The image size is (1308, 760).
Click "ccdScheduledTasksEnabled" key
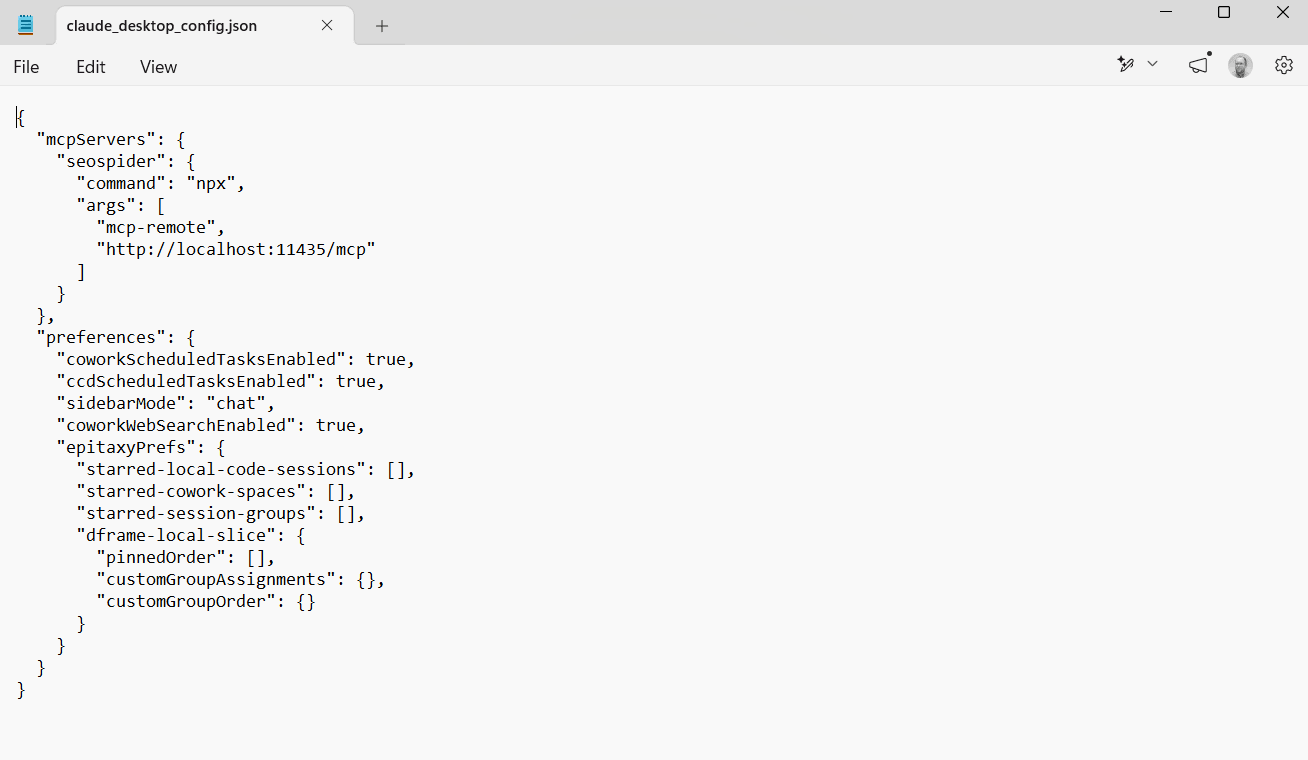tap(186, 381)
